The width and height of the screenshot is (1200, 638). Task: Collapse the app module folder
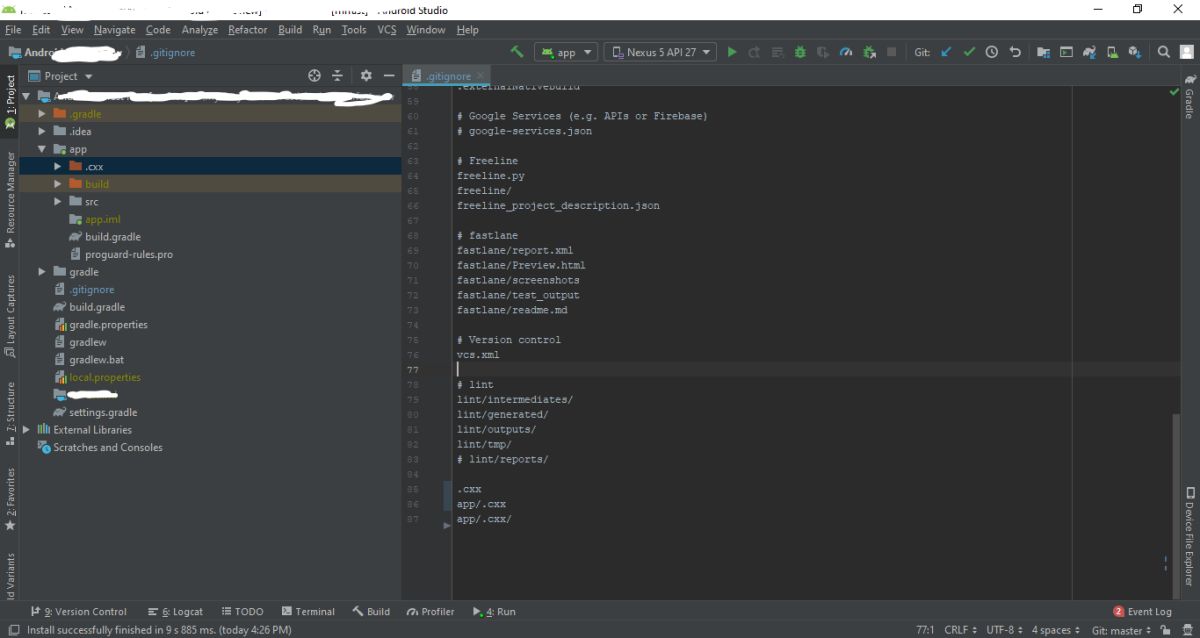[x=42, y=149]
